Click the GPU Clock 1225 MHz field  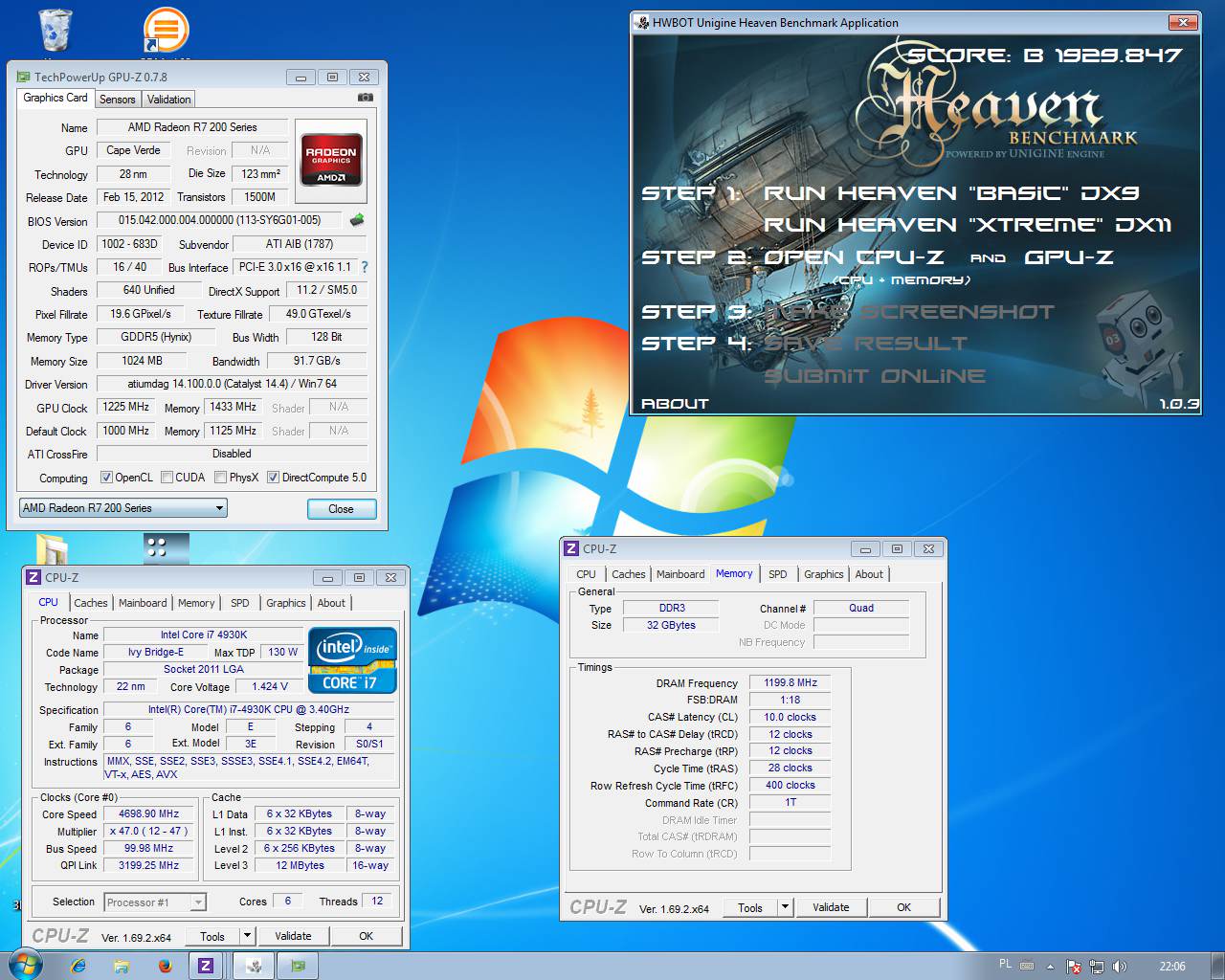click(x=126, y=407)
